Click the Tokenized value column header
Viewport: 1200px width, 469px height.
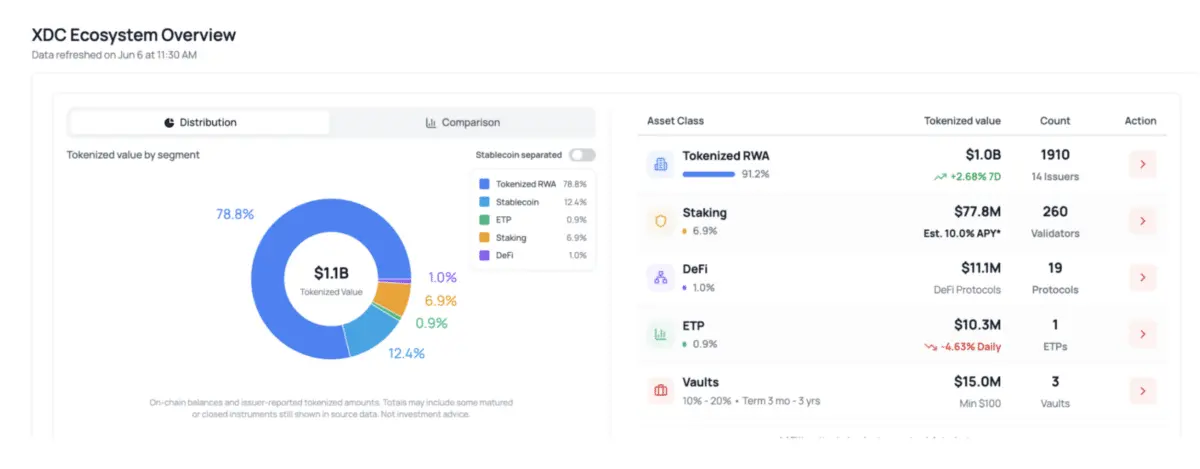click(962, 121)
